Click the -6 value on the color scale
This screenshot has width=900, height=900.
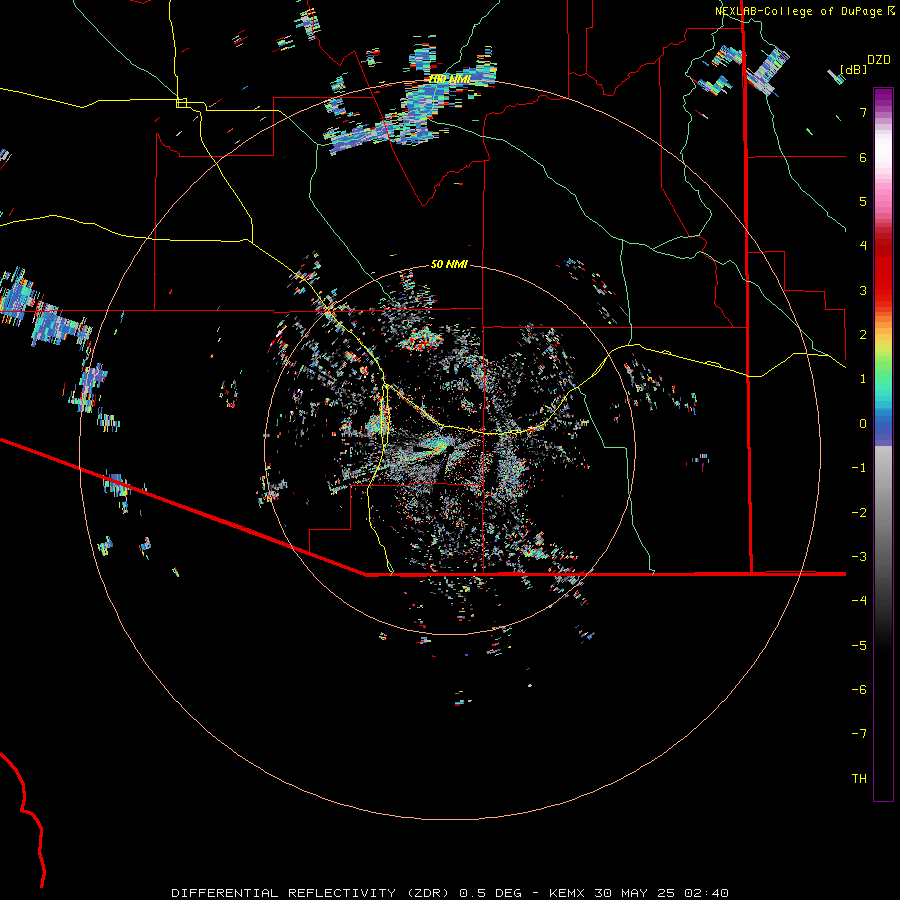859,690
